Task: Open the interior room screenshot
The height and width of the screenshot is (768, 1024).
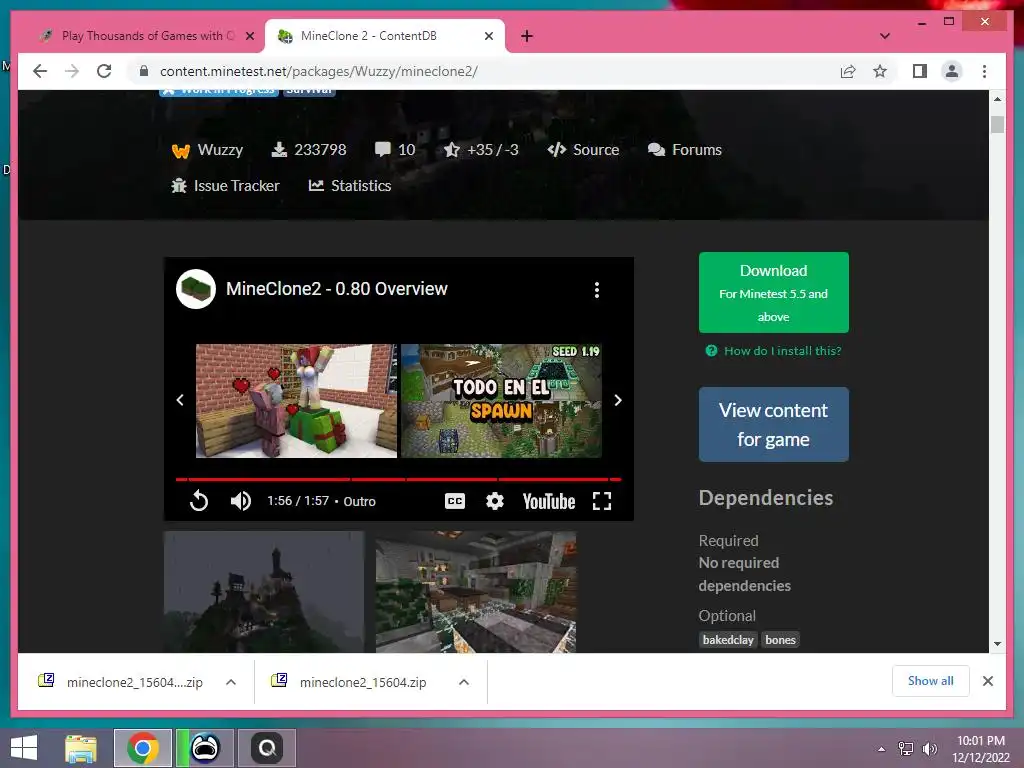Action: pos(475,592)
